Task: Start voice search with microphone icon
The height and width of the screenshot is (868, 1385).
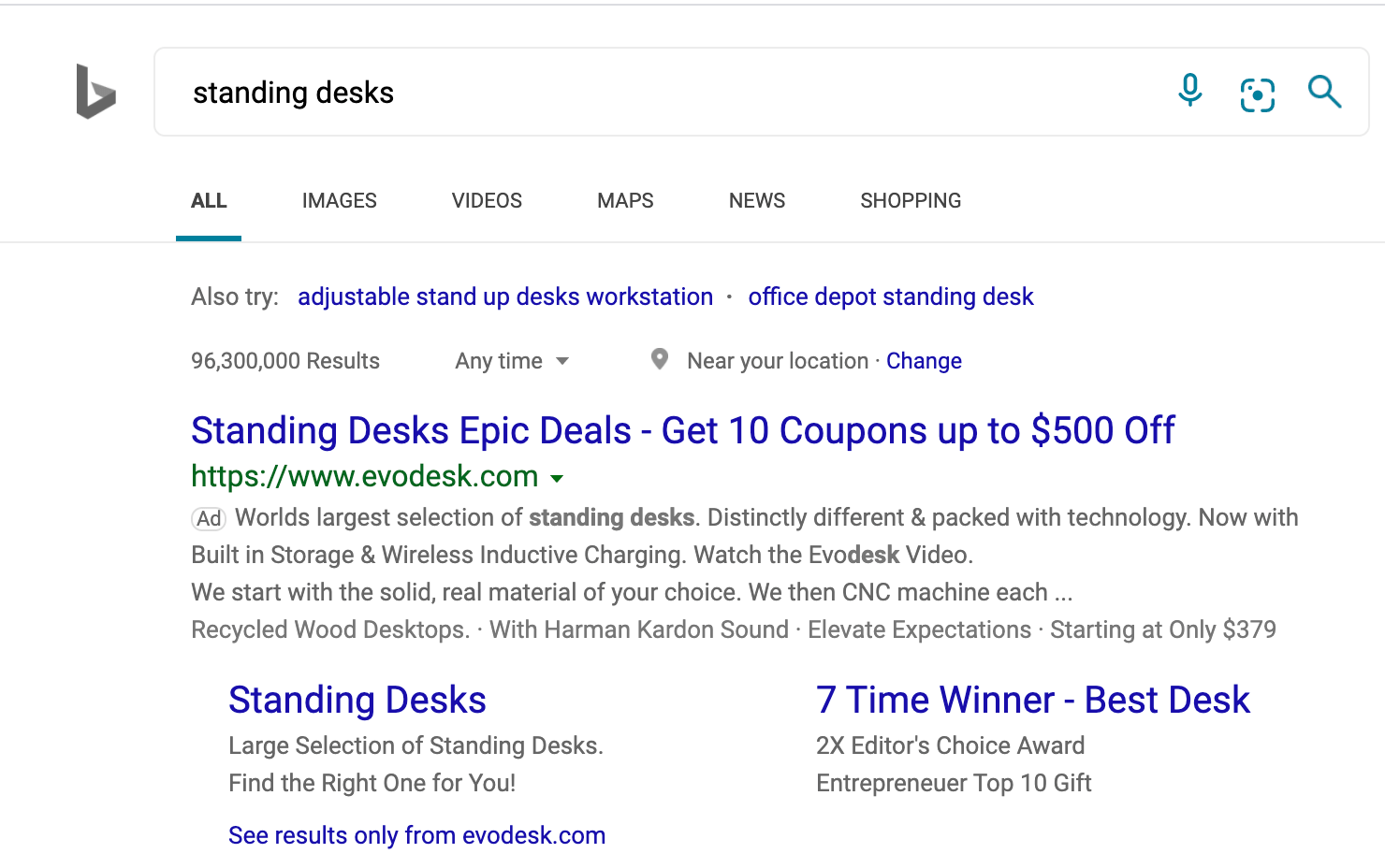Action: pyautogui.click(x=1189, y=91)
